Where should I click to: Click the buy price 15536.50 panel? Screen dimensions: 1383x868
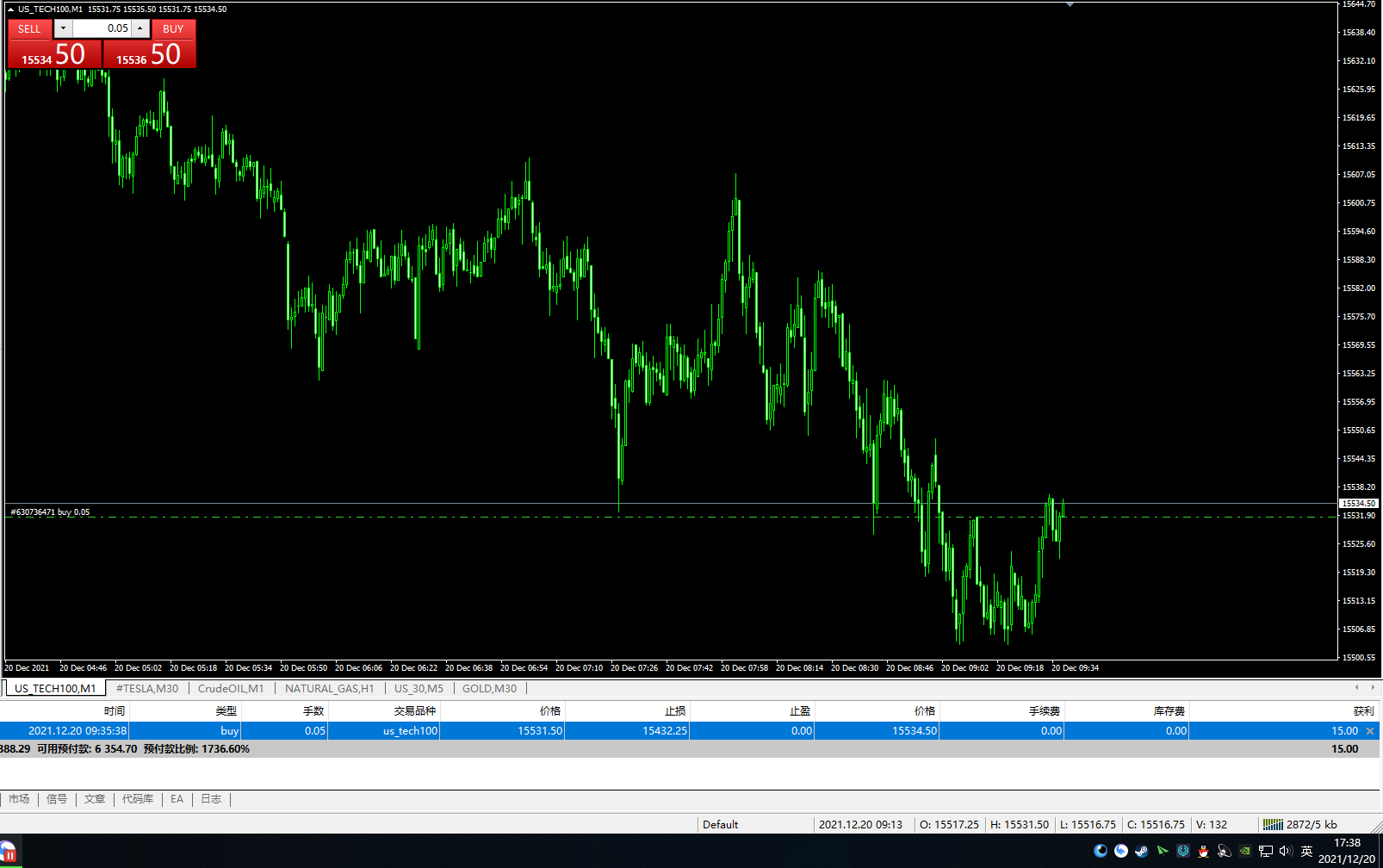150,53
